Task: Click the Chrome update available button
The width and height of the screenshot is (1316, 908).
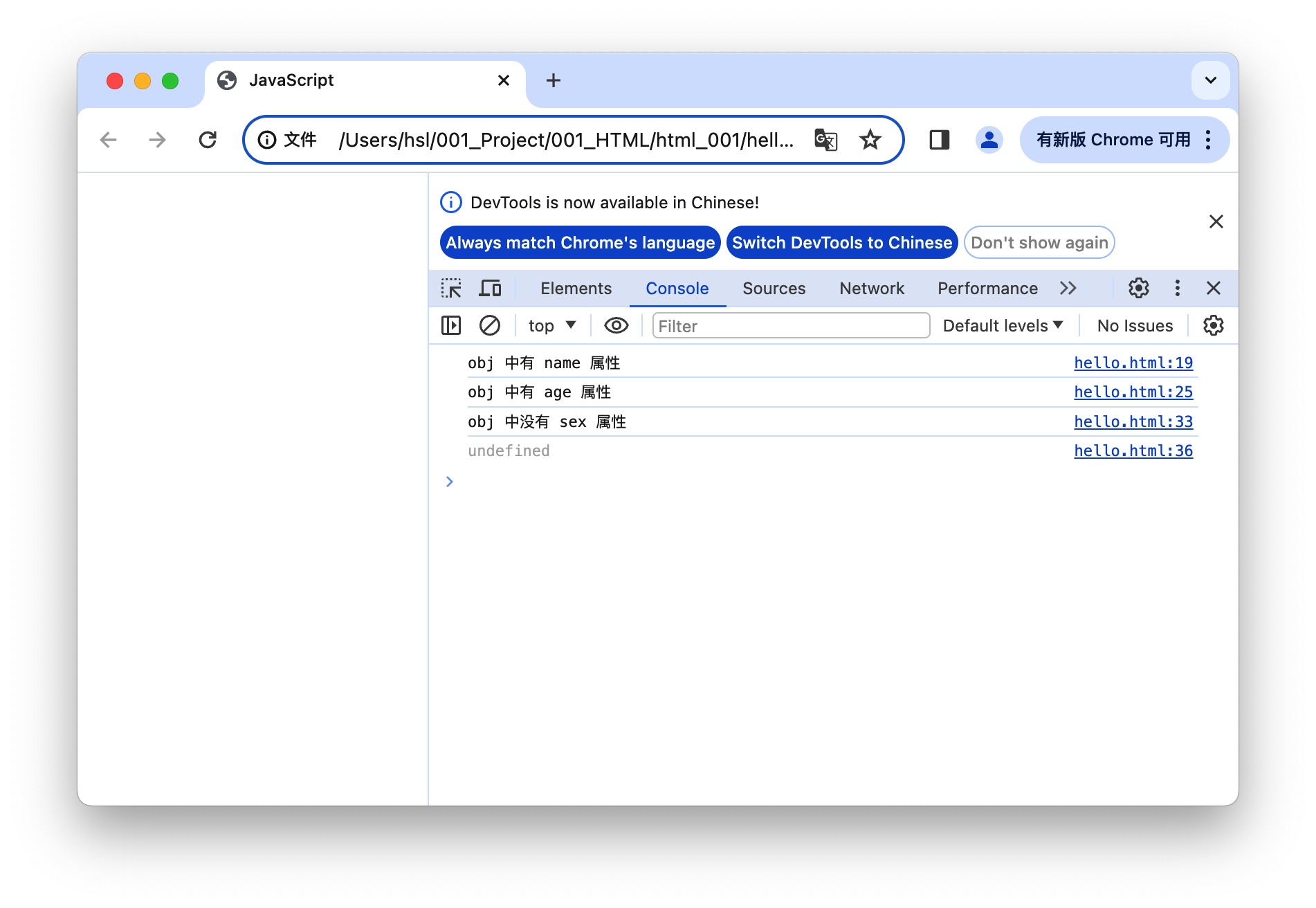Action: point(1113,140)
